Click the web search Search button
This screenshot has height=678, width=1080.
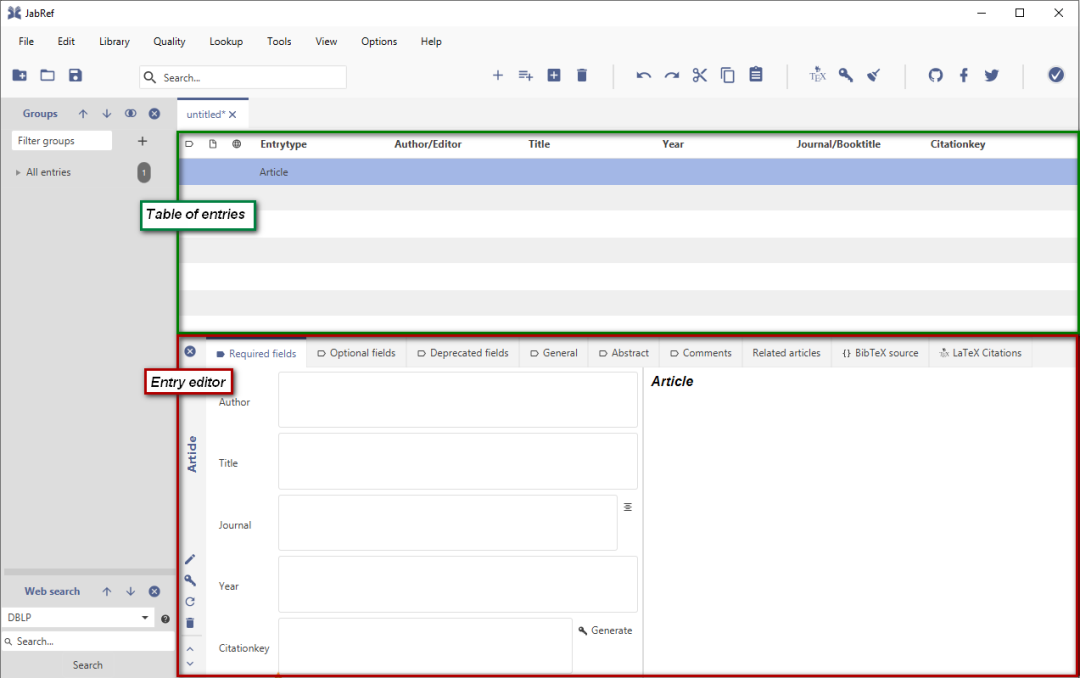87,665
